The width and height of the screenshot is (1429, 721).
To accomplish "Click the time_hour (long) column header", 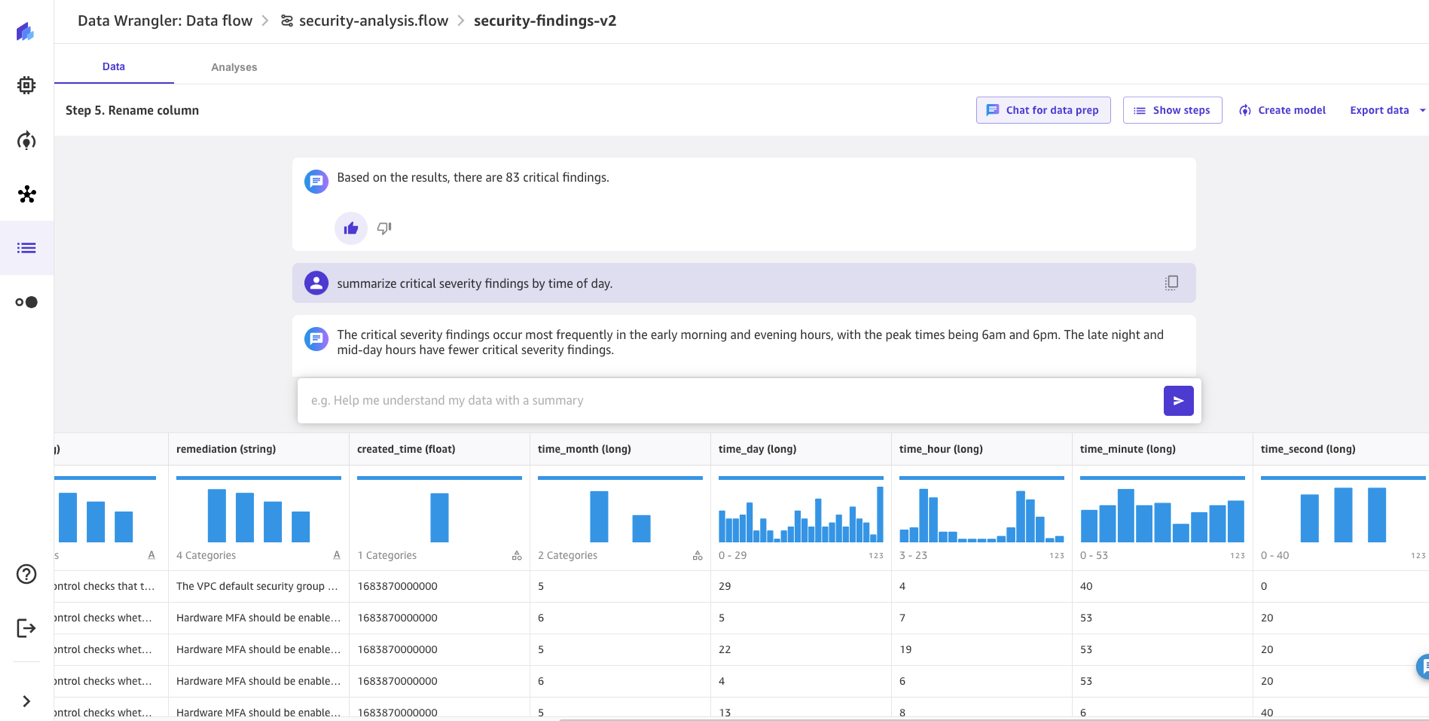I will 982,449.
